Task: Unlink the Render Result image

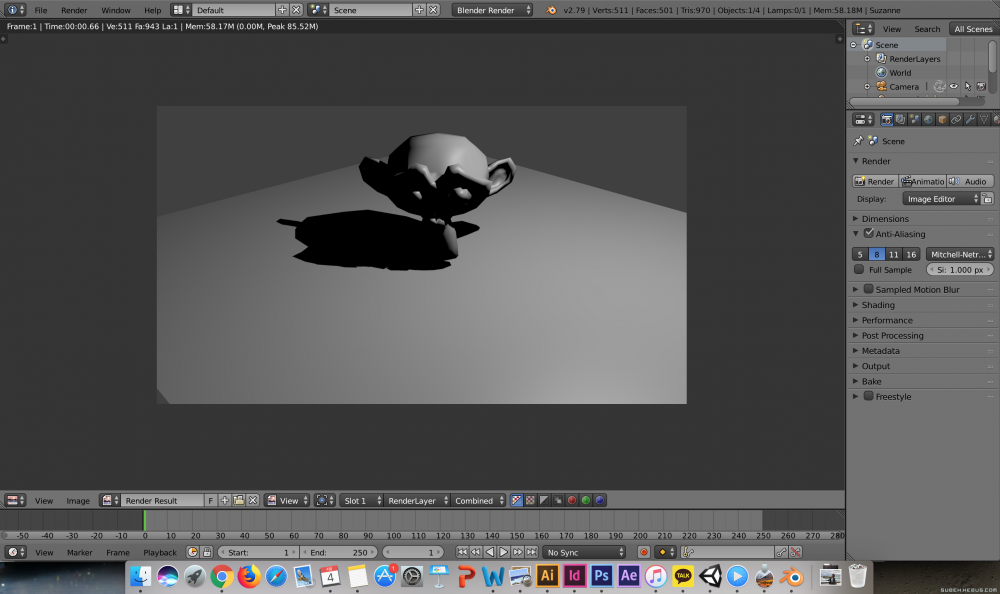Action: (253, 500)
